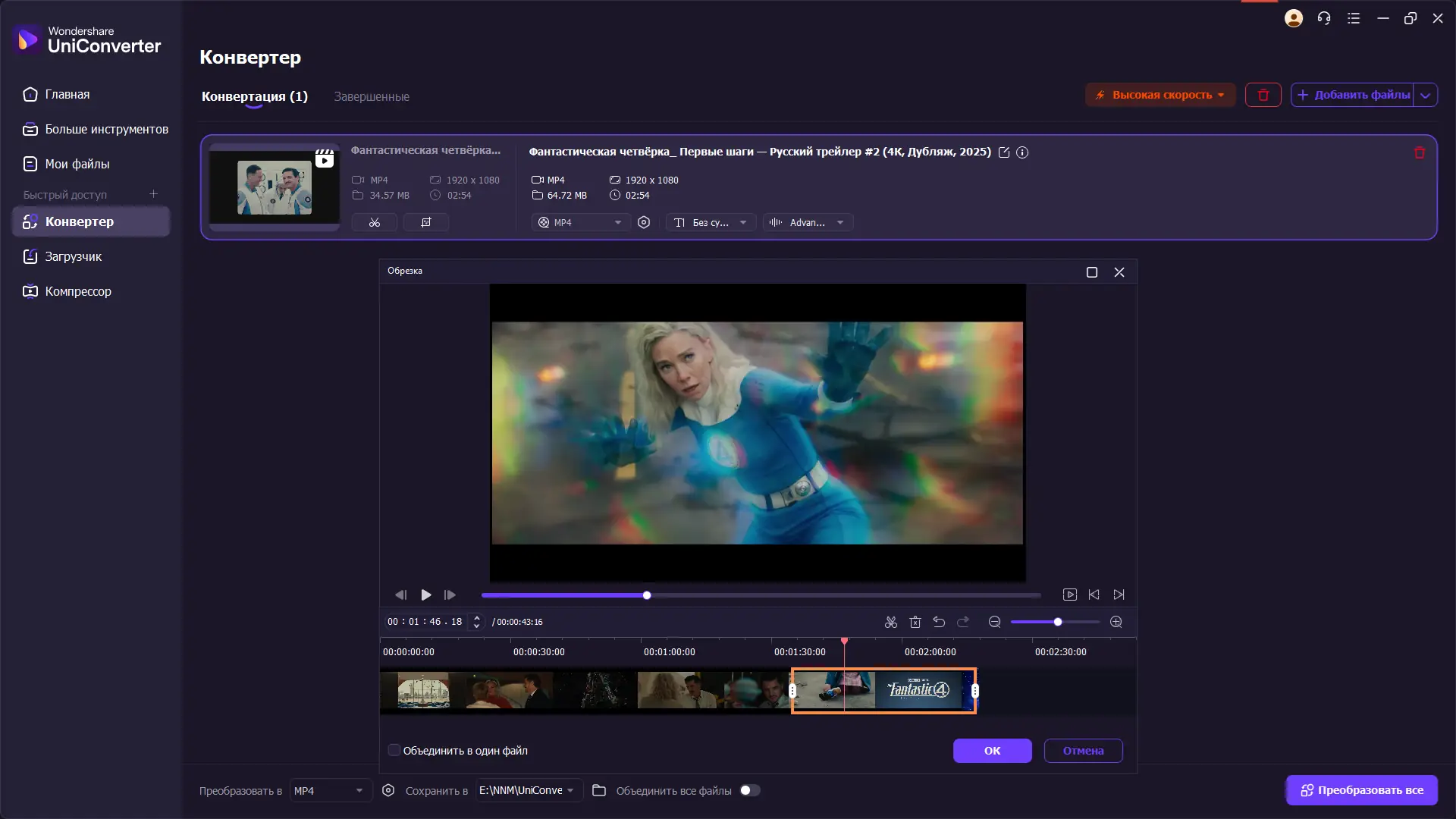Open the crop tool under the video thumbnail

pos(426,222)
